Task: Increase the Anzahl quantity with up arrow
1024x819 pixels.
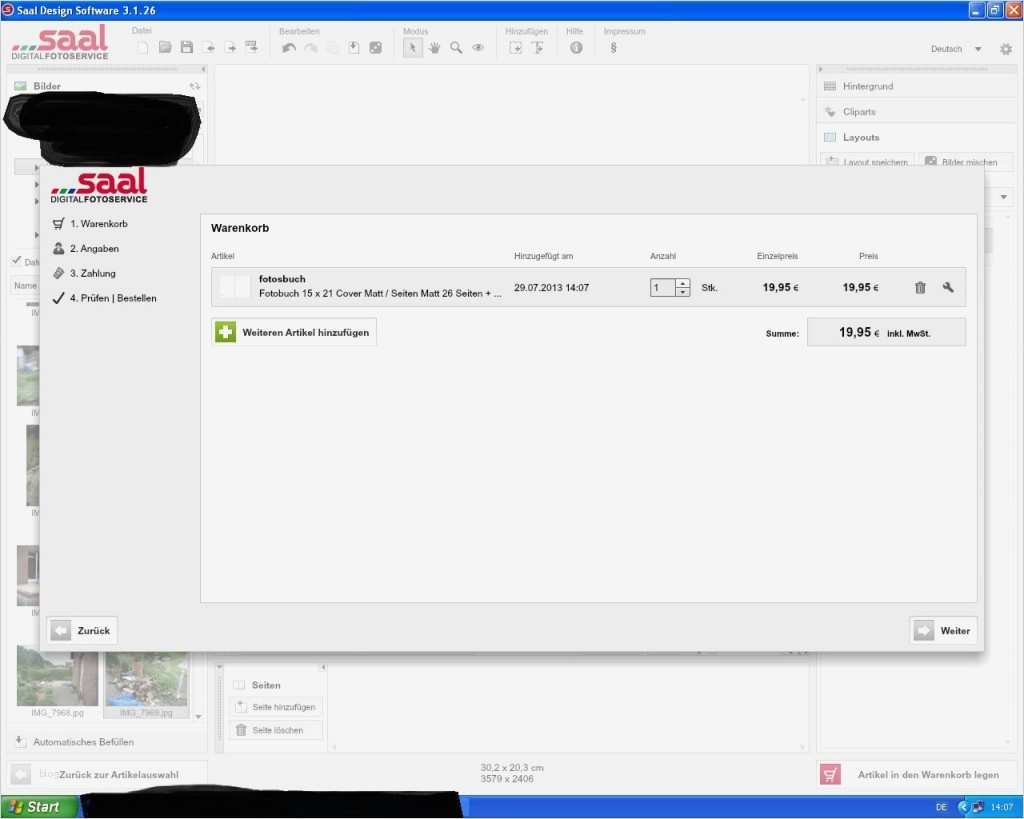Action: [x=682, y=283]
